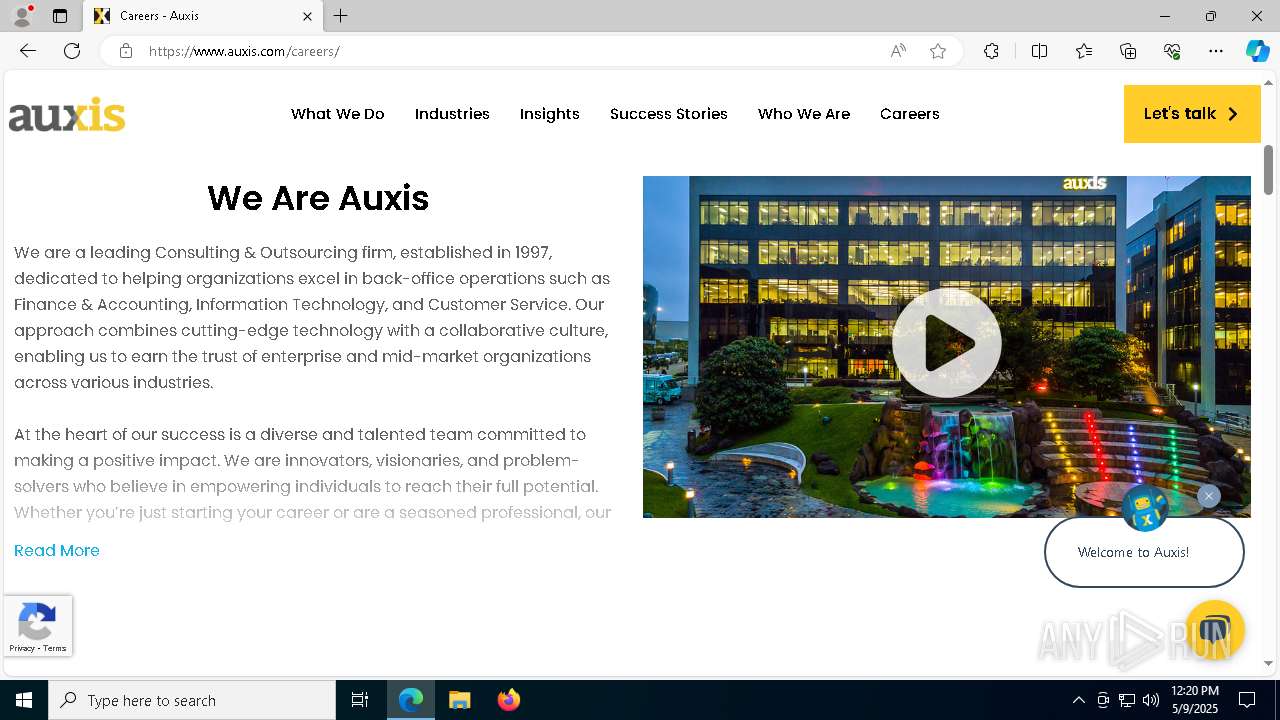This screenshot has width=1280, height=720.
Task: Add page to favorites star
Action: [938, 51]
